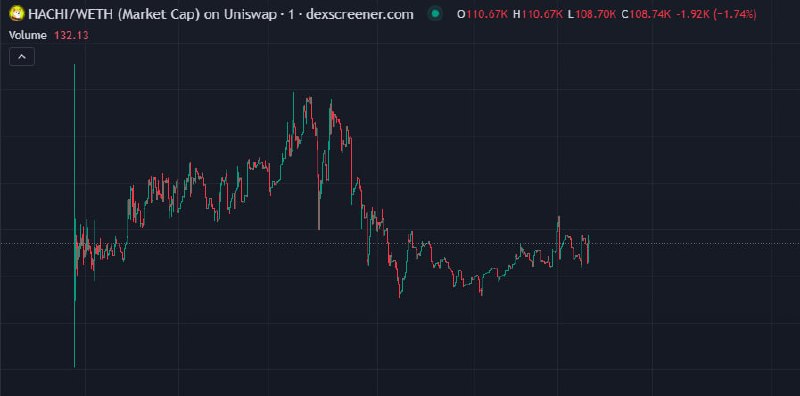Click the HACHI/WETH (Market Cap) symbol title
Image resolution: width=800 pixels, height=396 pixels.
point(114,14)
